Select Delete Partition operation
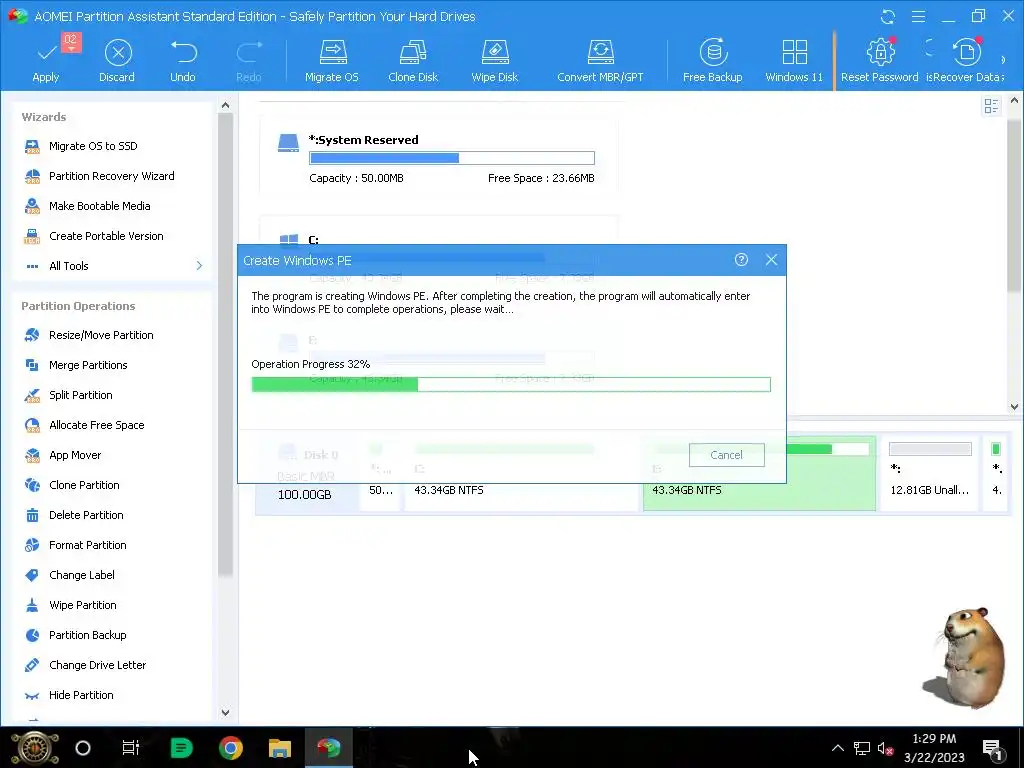Screen dimensions: 1024x768 pyautogui.click(x=86, y=515)
